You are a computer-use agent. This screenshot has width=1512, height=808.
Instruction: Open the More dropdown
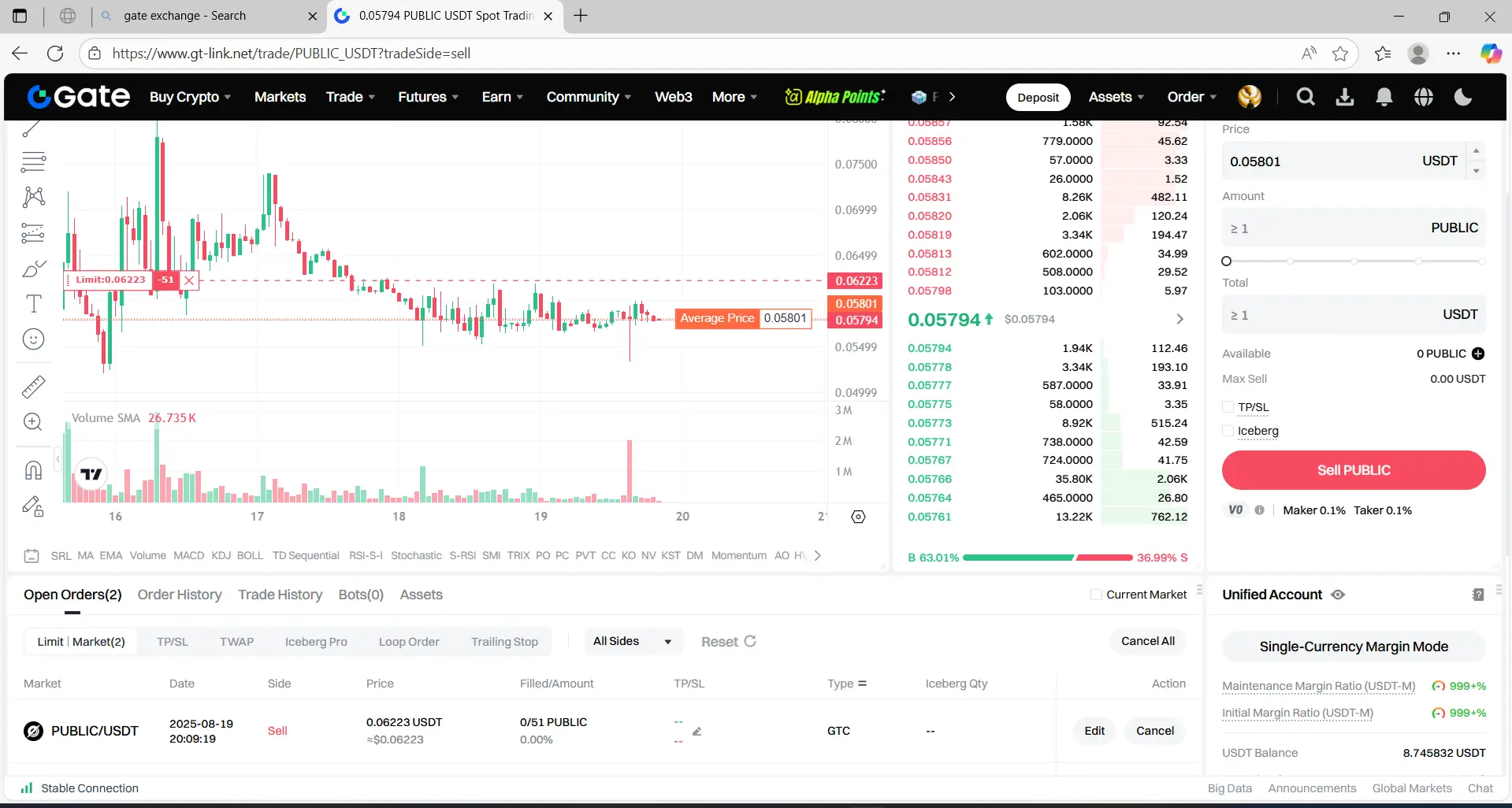click(x=734, y=97)
